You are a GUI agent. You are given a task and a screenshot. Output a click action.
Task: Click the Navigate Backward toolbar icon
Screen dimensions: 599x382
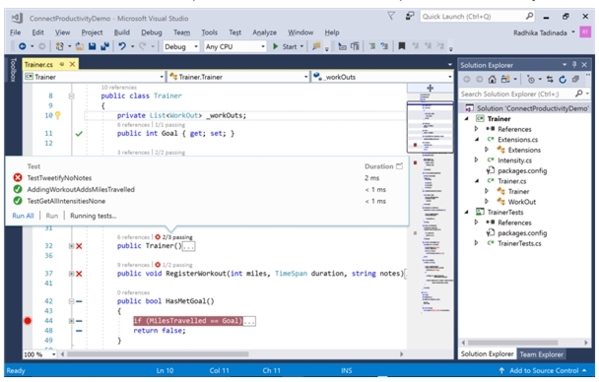22,46
